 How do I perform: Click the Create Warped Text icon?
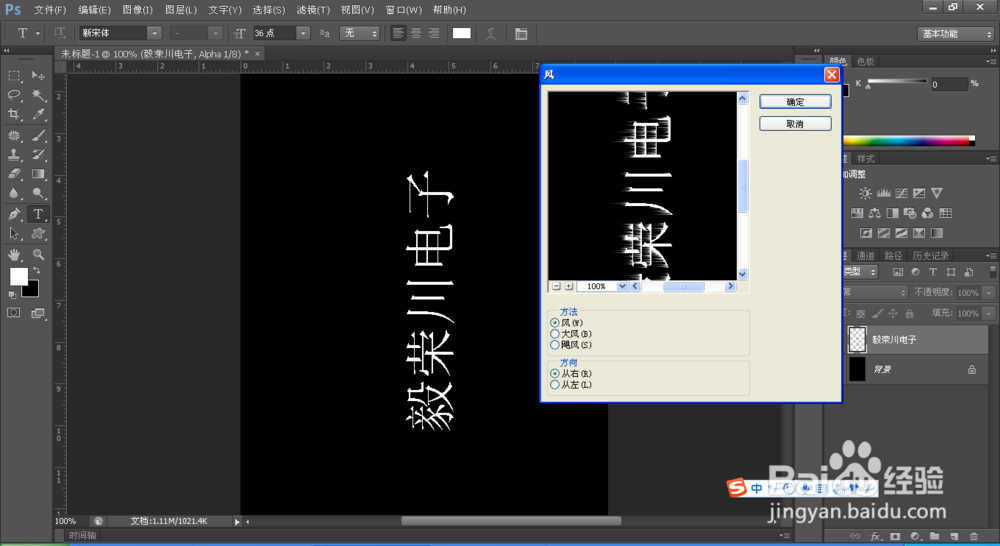(x=490, y=34)
